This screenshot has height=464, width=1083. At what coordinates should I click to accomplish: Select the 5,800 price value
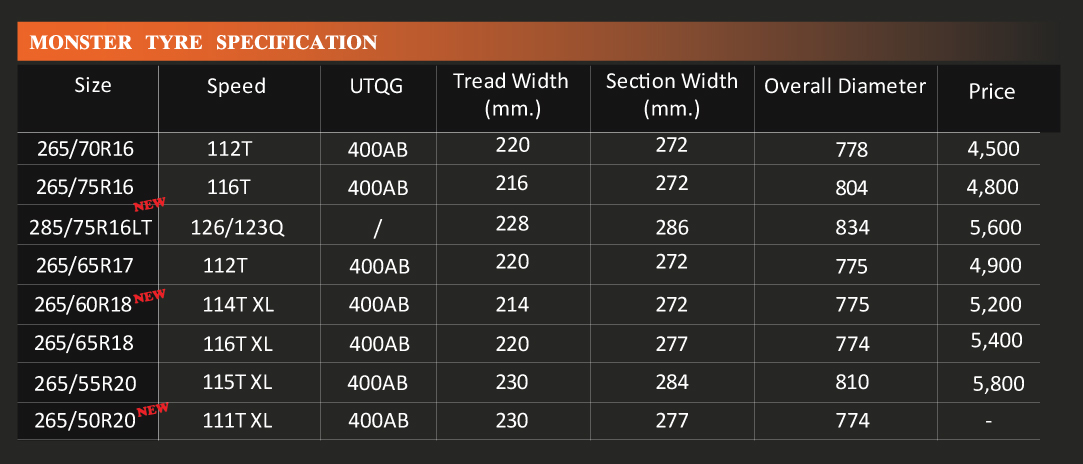pos(997,382)
